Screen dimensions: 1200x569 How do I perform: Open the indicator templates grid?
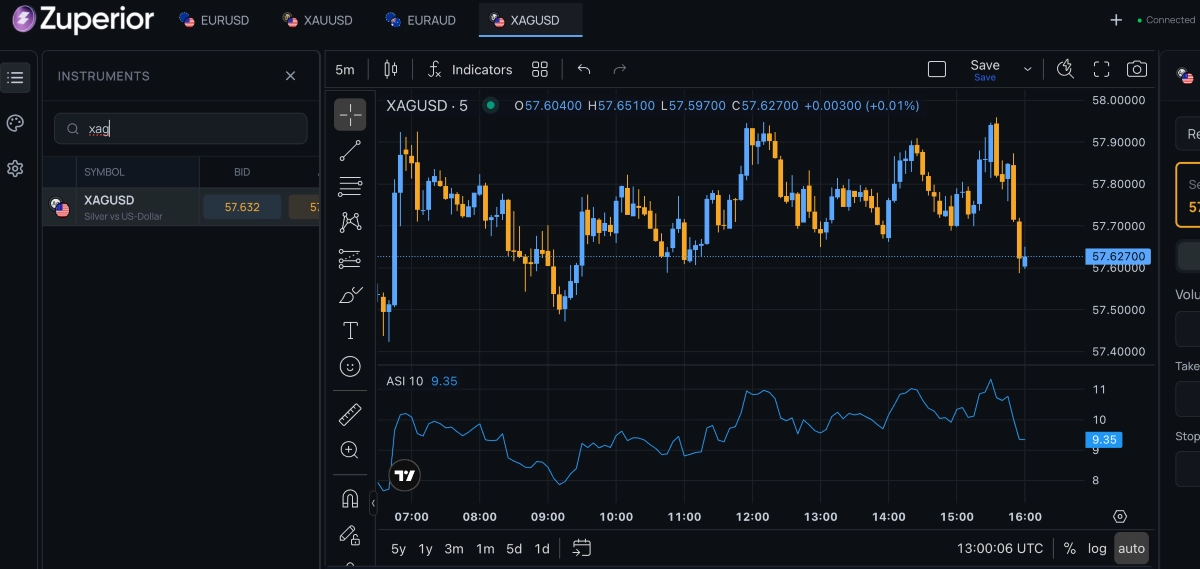(x=540, y=69)
